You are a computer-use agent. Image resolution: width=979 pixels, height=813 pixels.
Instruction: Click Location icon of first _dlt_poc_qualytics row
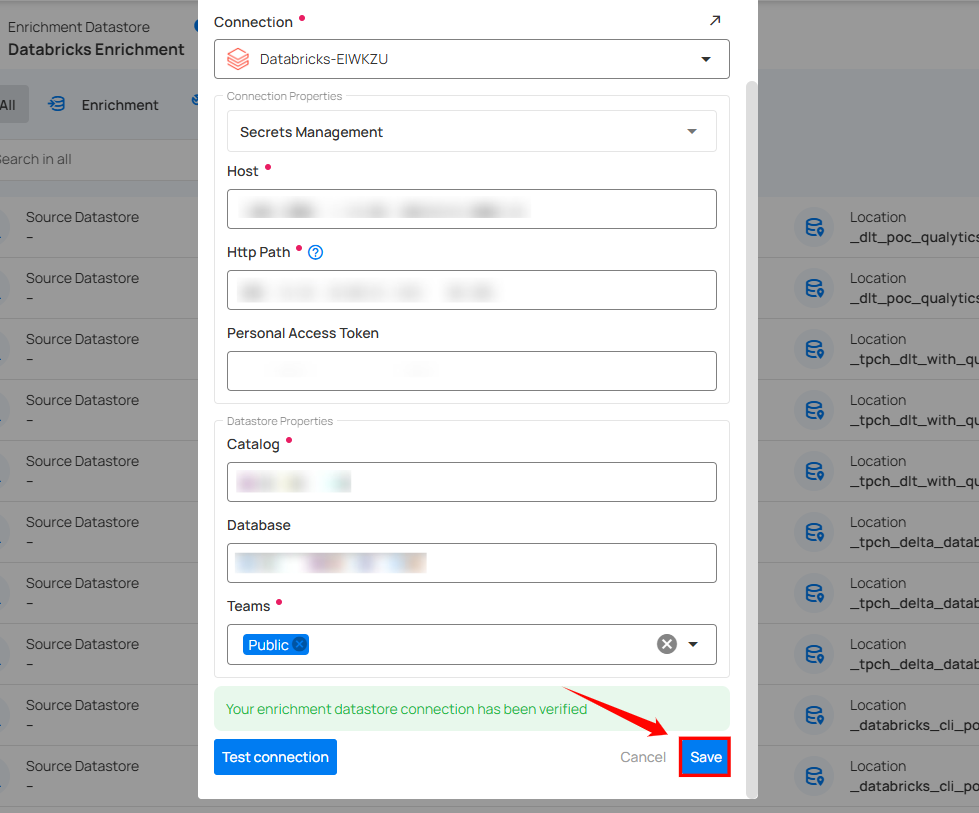(814, 227)
